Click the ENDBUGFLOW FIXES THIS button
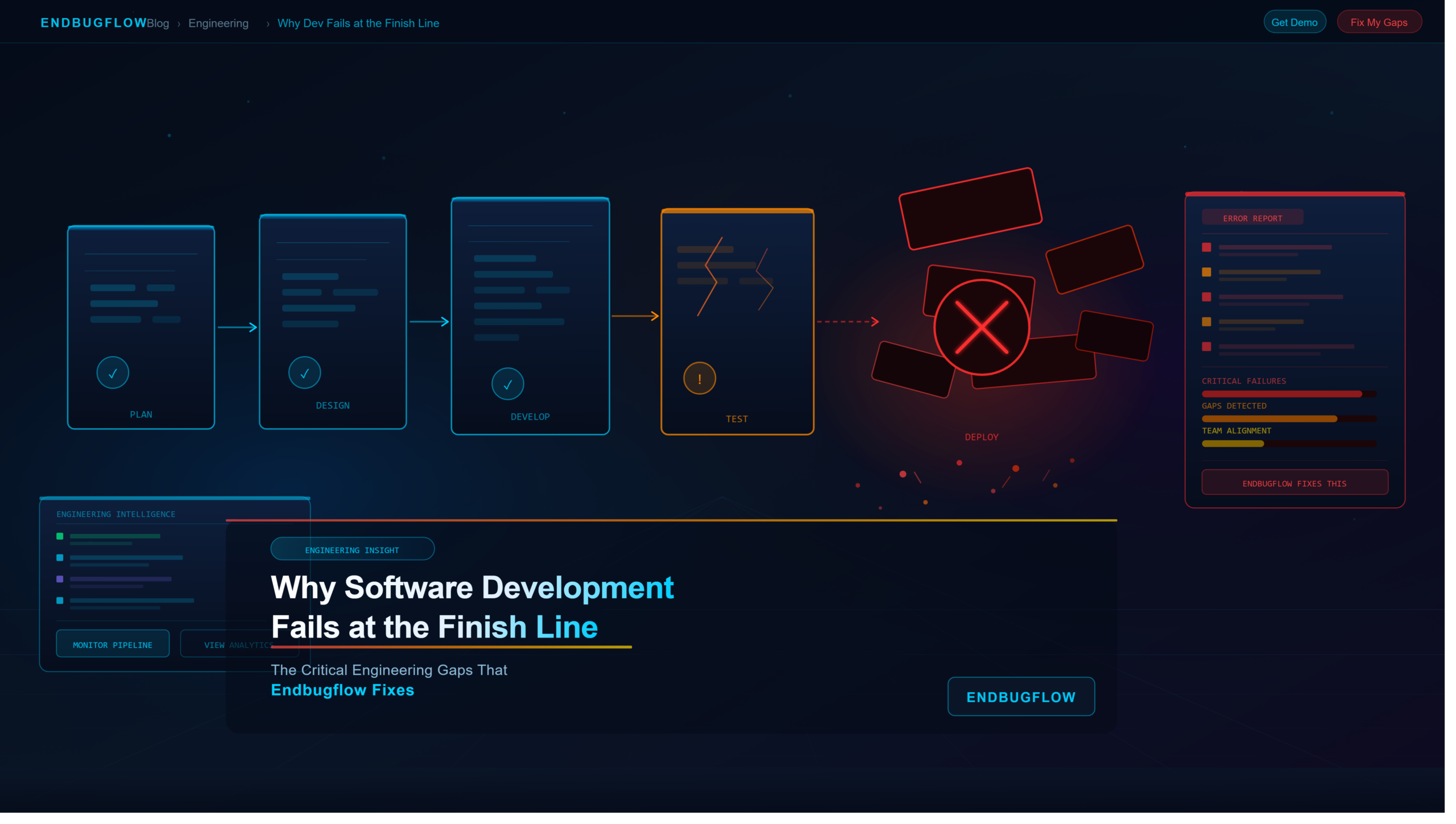The width and height of the screenshot is (1456, 824). (x=1294, y=482)
